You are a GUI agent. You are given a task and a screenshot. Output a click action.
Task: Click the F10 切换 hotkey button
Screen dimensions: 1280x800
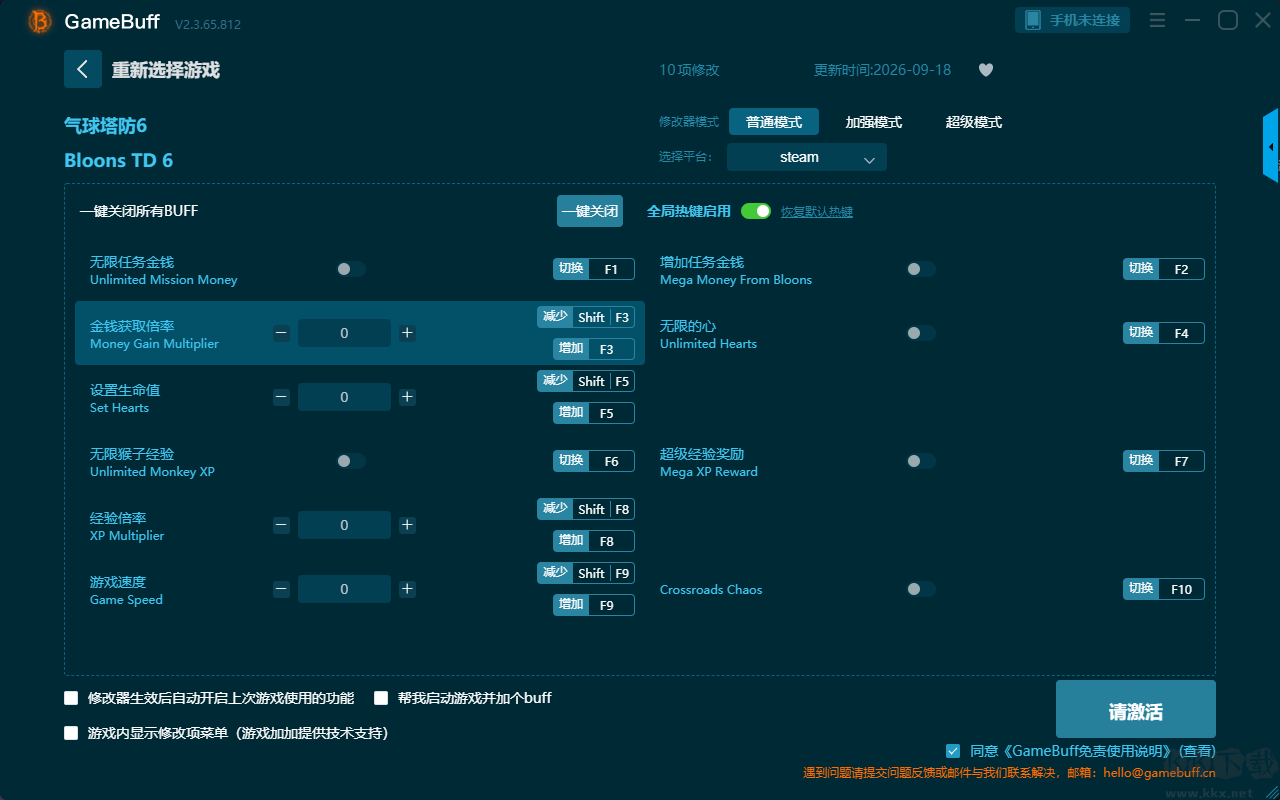1164,589
